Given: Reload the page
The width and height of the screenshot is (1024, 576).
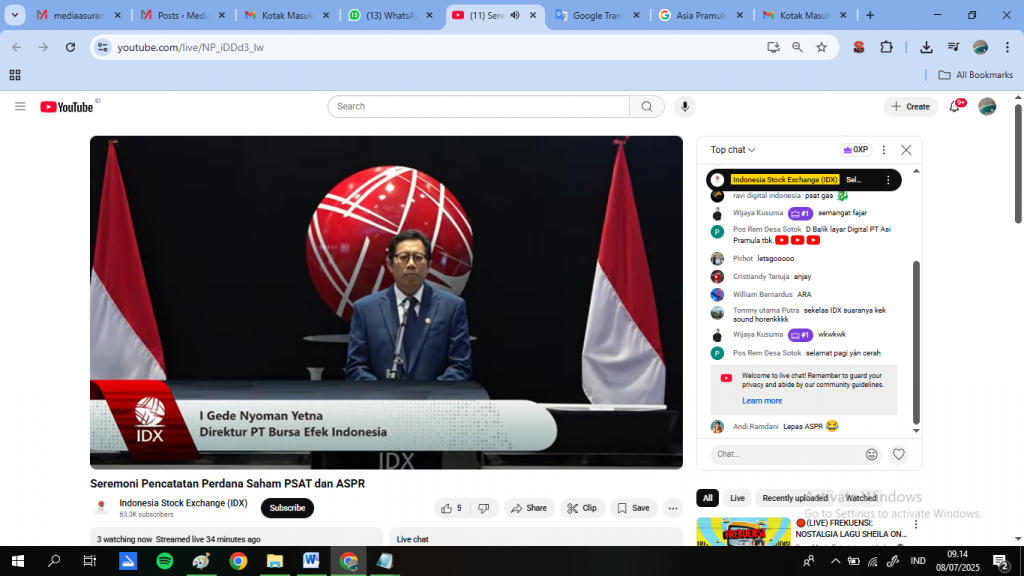Looking at the screenshot, I should click(71, 47).
